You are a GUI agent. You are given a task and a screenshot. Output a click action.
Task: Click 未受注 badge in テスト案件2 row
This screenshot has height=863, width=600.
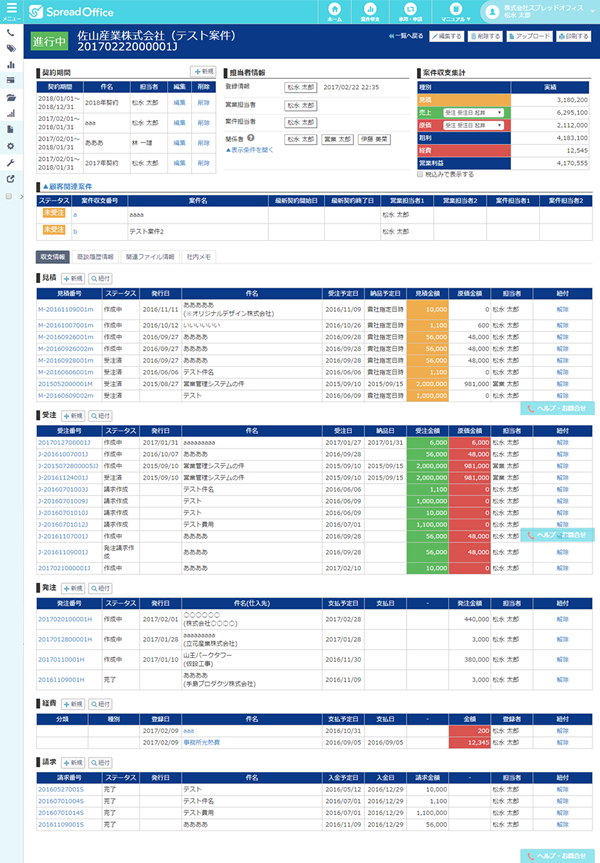(x=54, y=230)
